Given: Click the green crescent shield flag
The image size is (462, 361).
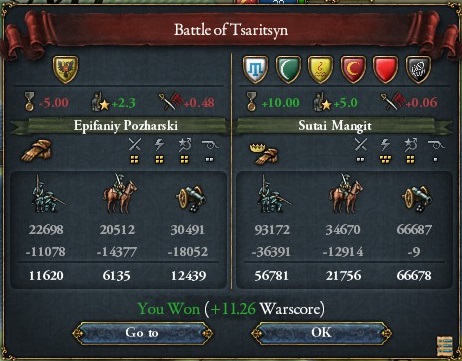Looking at the screenshot, I should [x=288, y=70].
